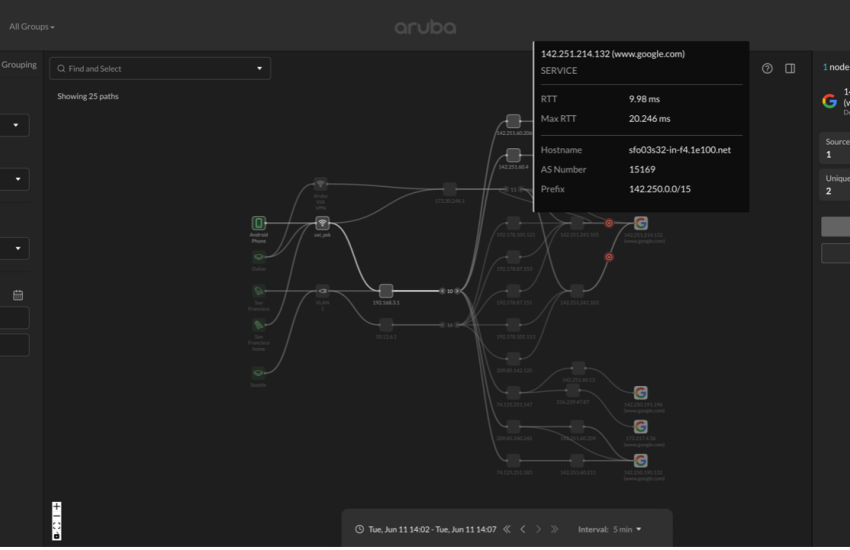
Task: Click the Tue, Jun 11 time range
Action: tap(431, 529)
